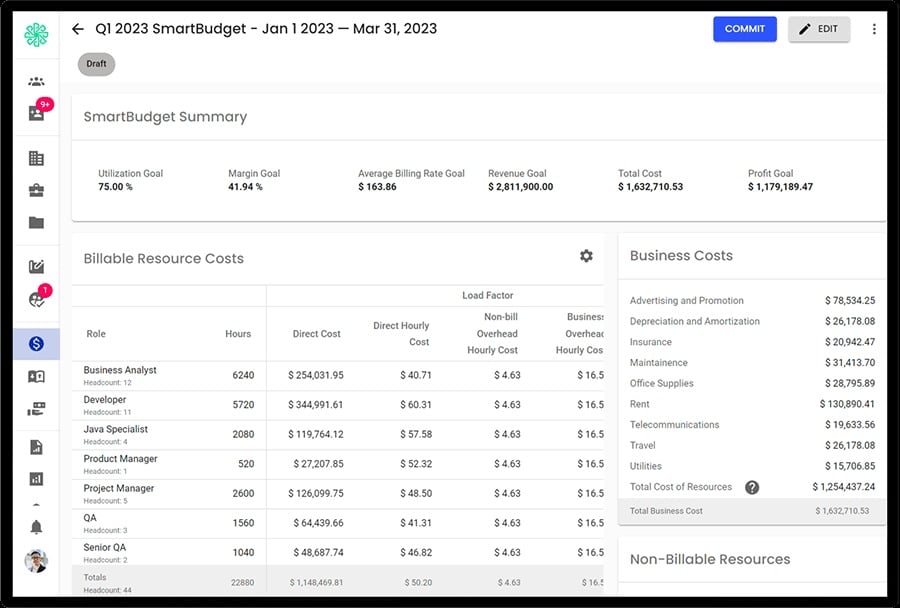The image size is (900, 608).
Task: Open Billable Resource Costs gear settings
Action: 586,256
